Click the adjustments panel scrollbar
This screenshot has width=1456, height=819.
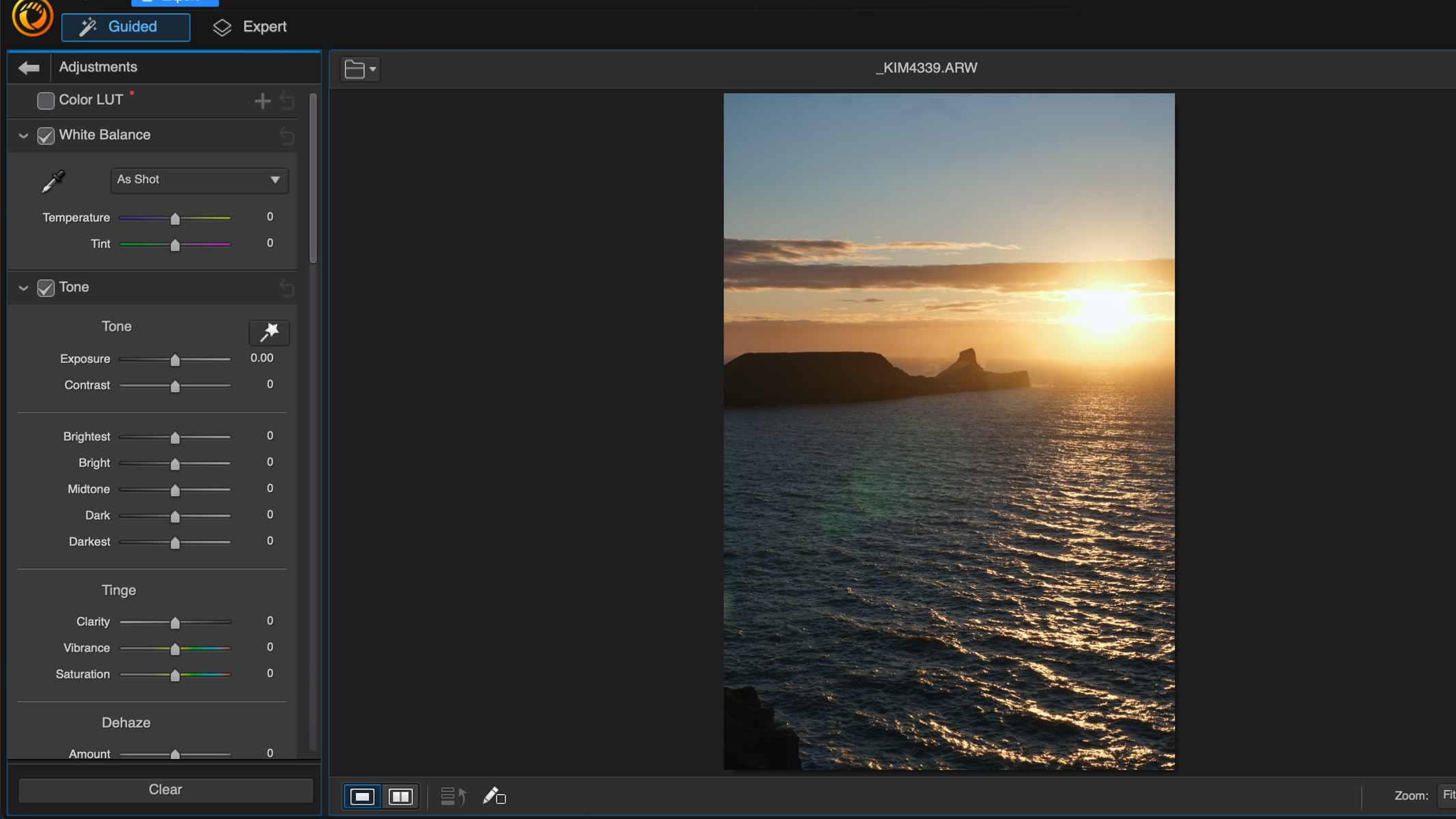coord(313,179)
